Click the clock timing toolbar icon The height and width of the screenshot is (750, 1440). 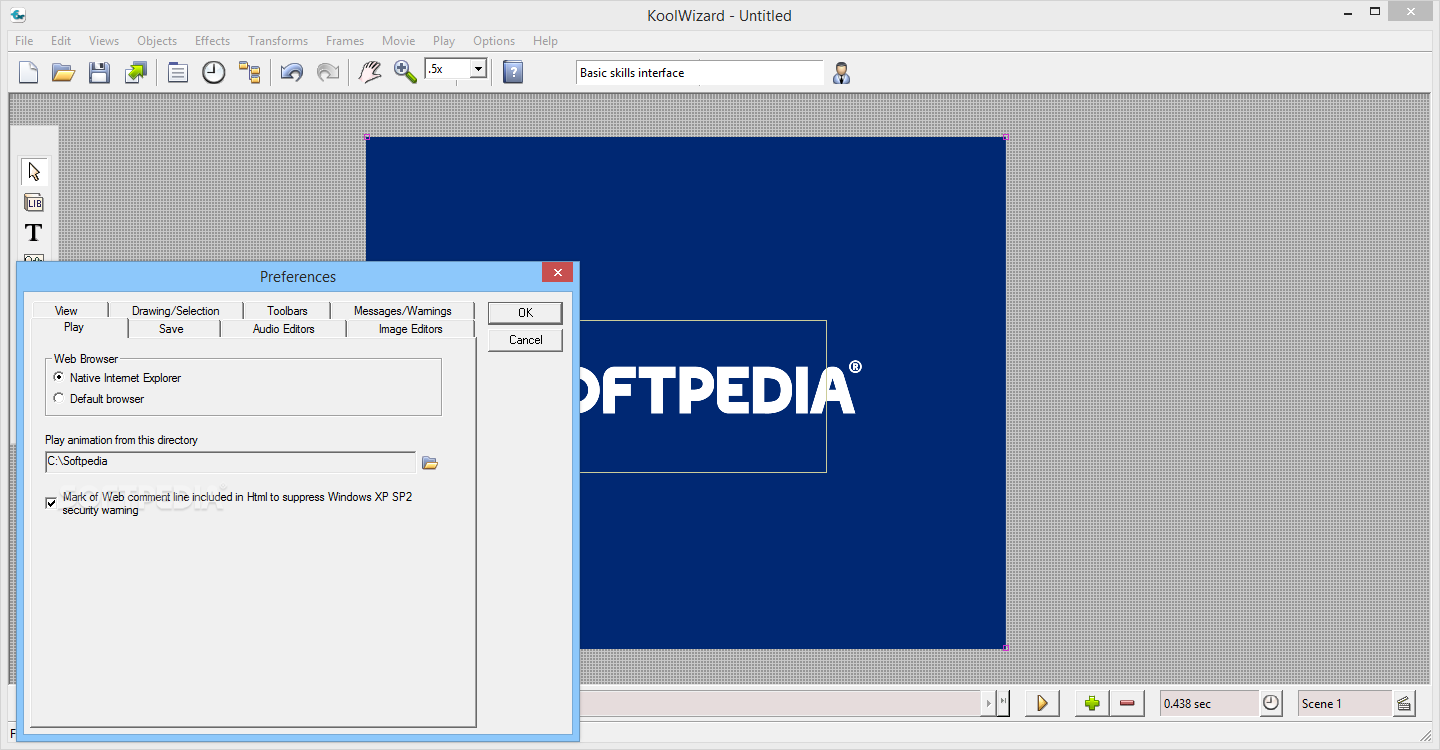214,72
